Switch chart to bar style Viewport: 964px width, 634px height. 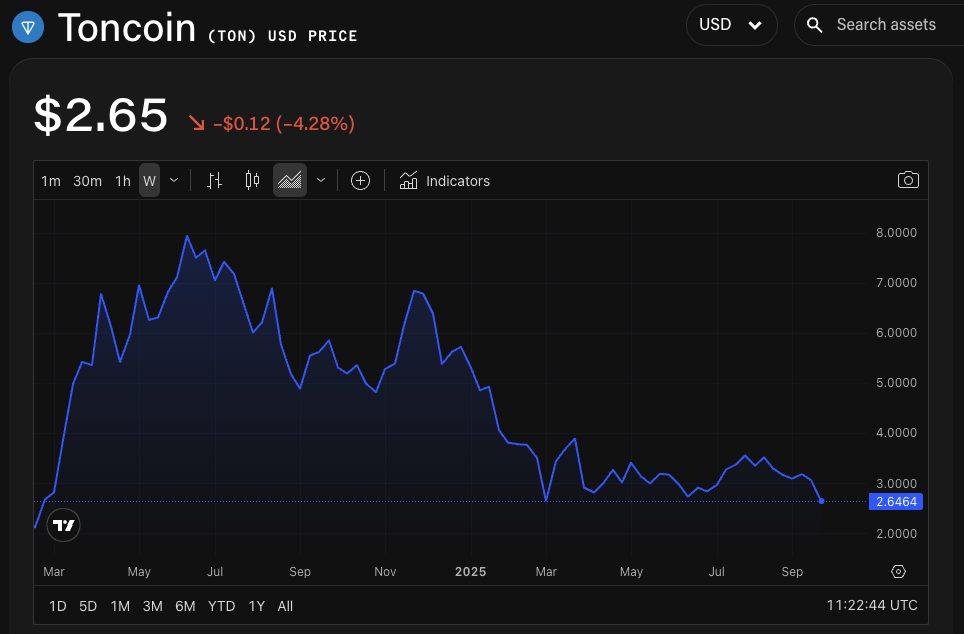[213, 181]
